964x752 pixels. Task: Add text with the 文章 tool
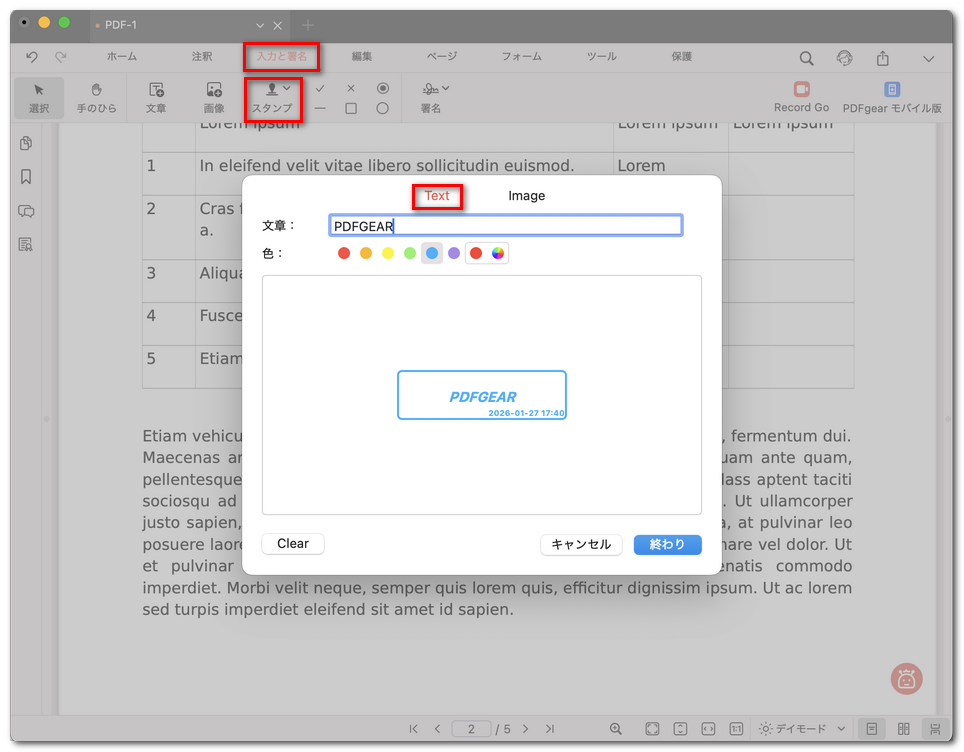(156, 97)
